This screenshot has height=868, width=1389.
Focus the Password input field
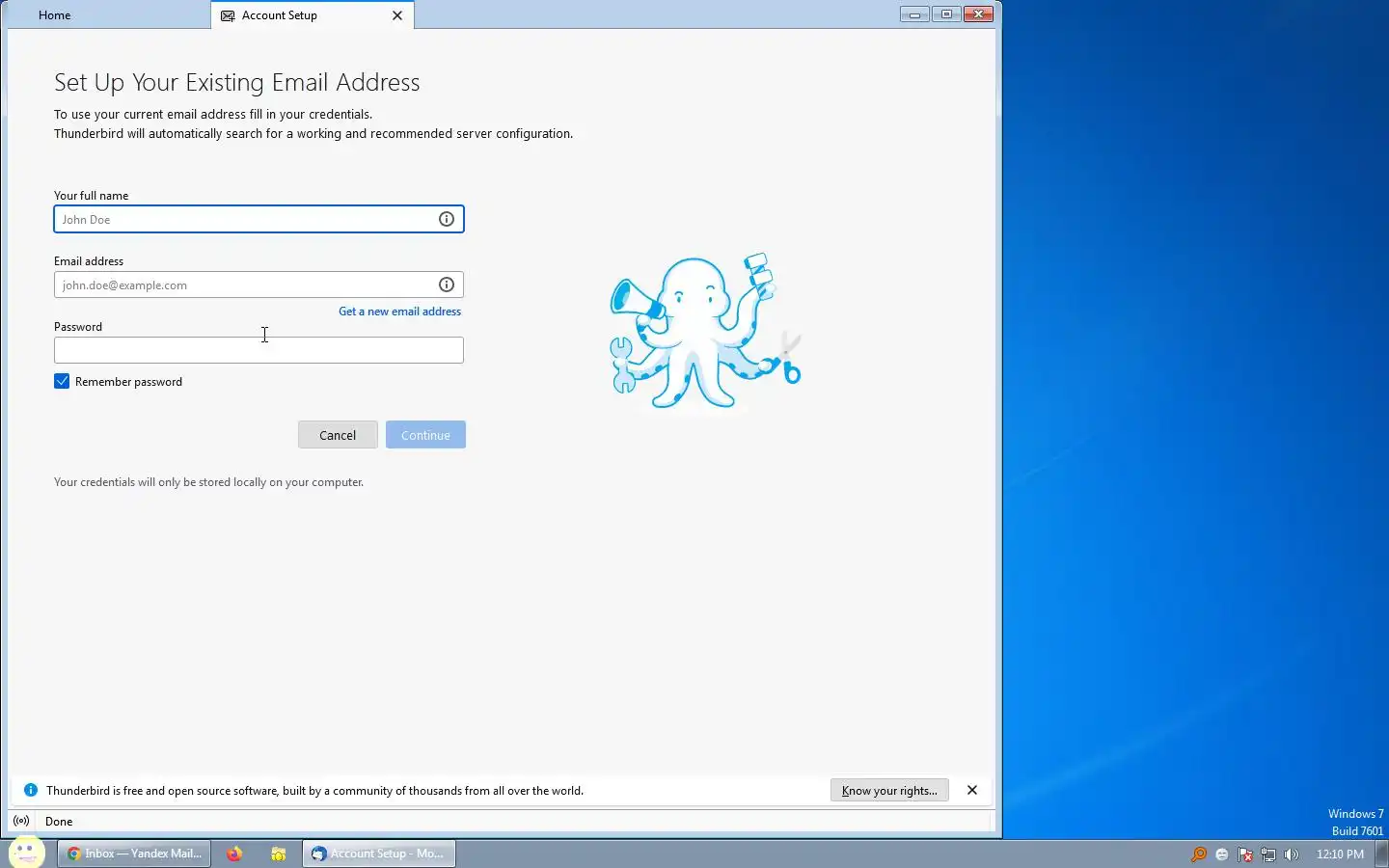[x=259, y=350]
